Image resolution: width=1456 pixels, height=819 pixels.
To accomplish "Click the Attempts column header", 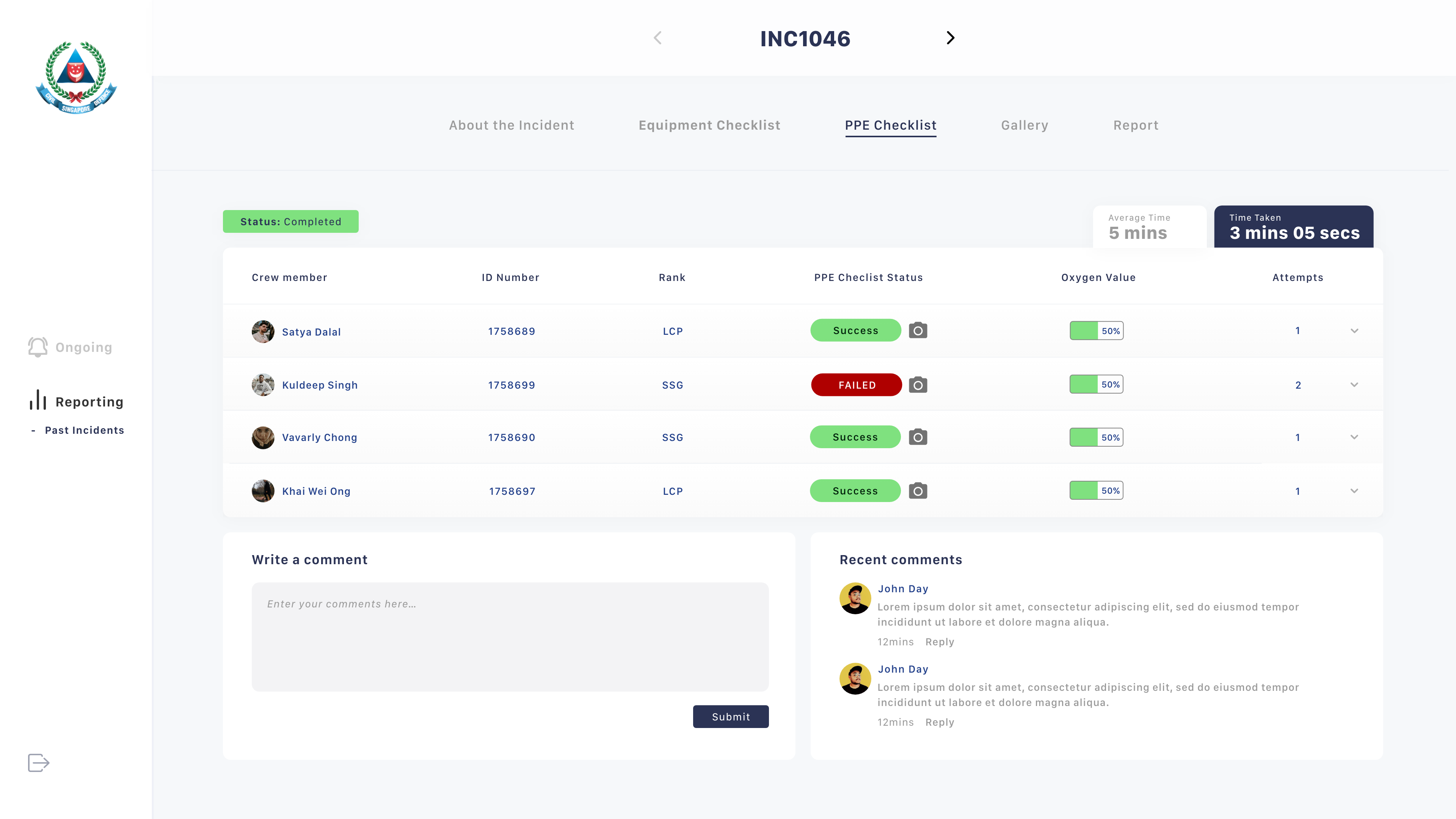I will 1298,278.
